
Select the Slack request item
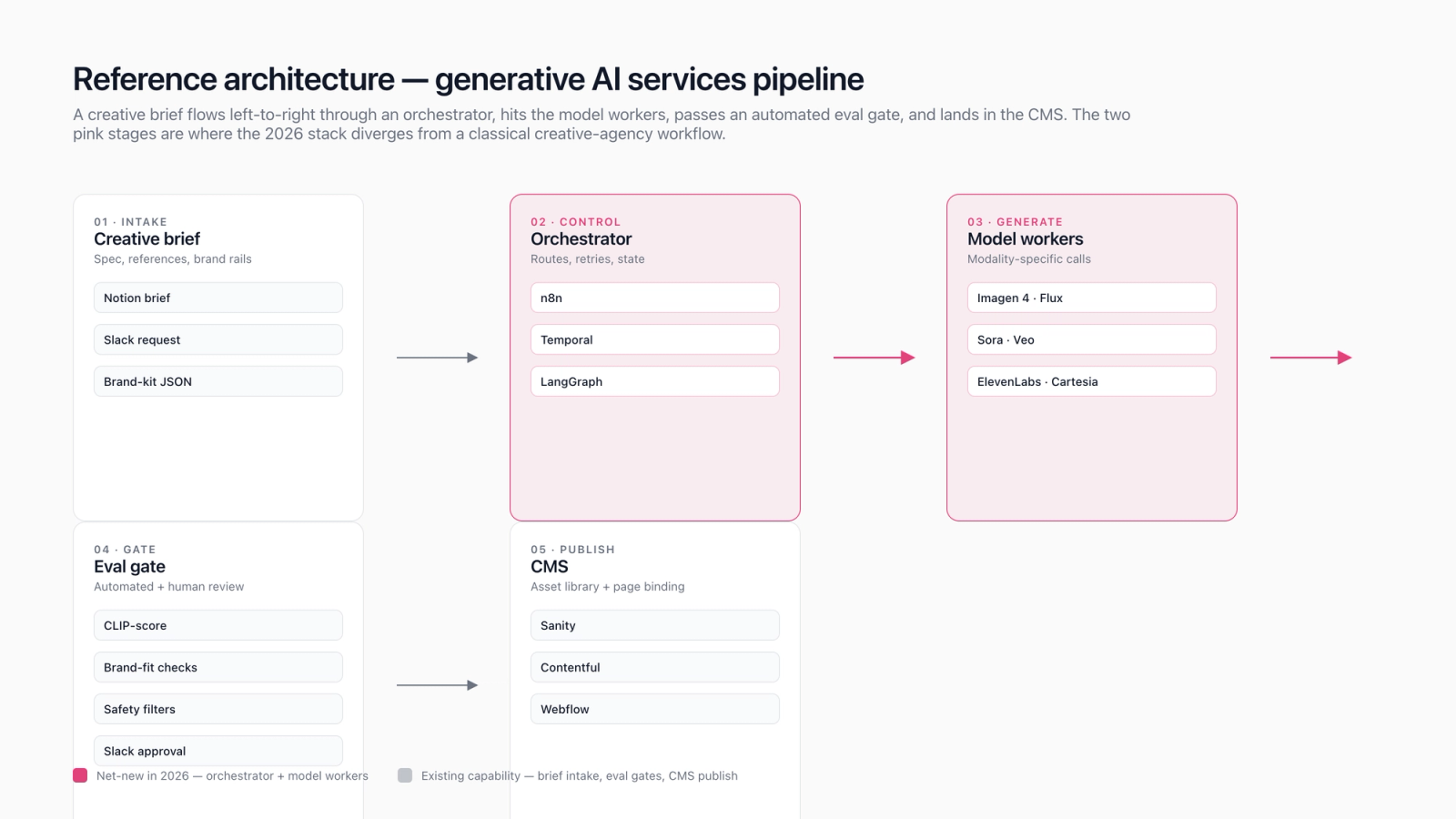tap(218, 339)
